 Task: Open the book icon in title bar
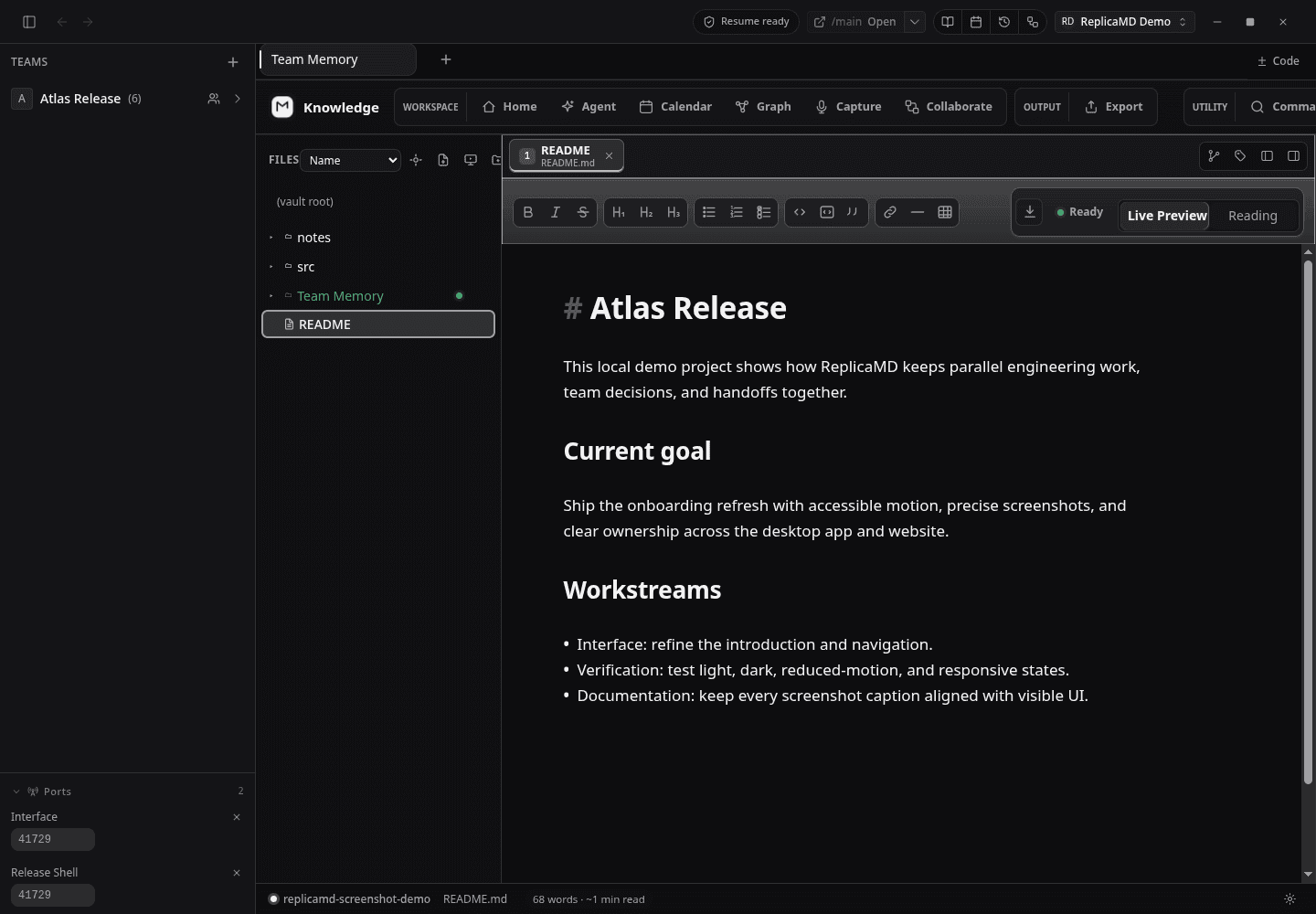click(x=948, y=22)
